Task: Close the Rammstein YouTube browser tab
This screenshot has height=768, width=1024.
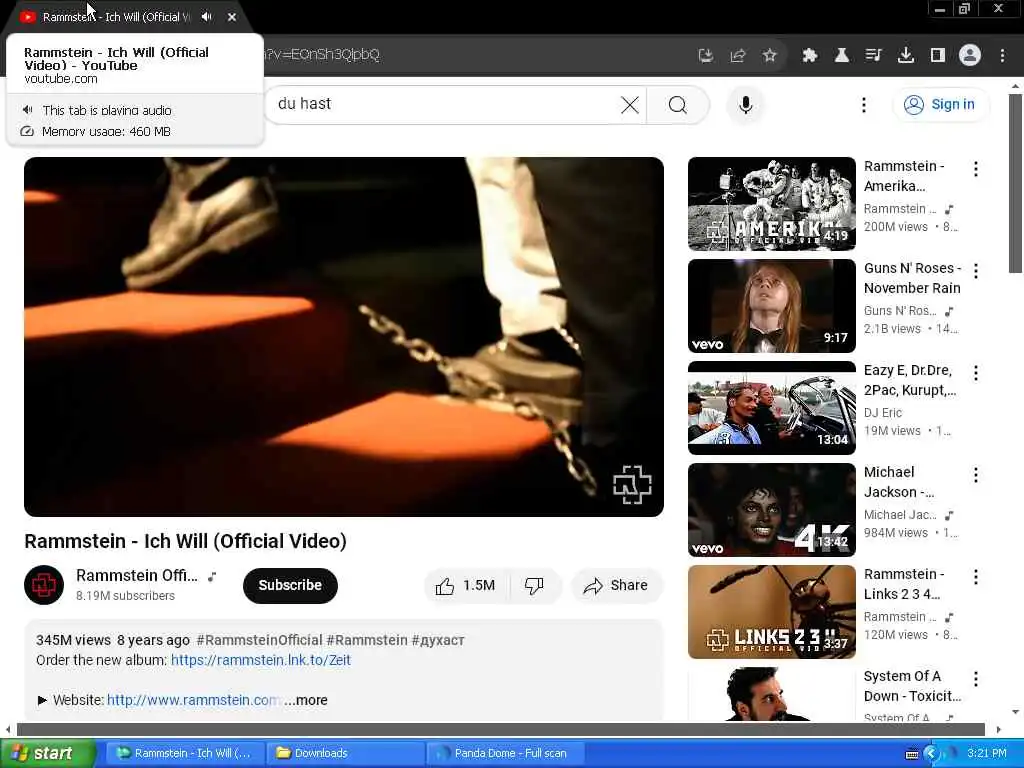Action: (232, 17)
